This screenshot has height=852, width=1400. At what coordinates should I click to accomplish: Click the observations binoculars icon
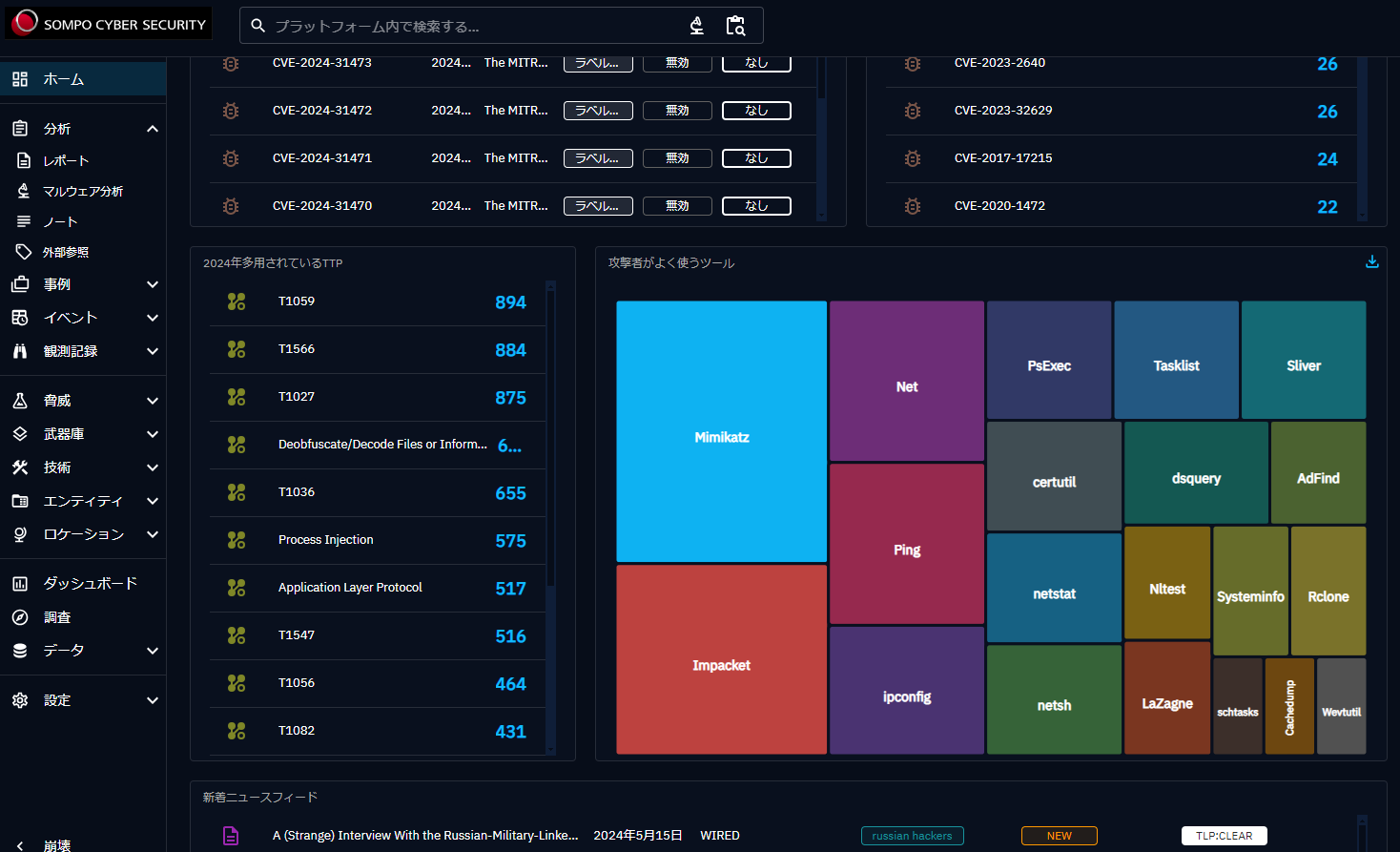tap(20, 351)
